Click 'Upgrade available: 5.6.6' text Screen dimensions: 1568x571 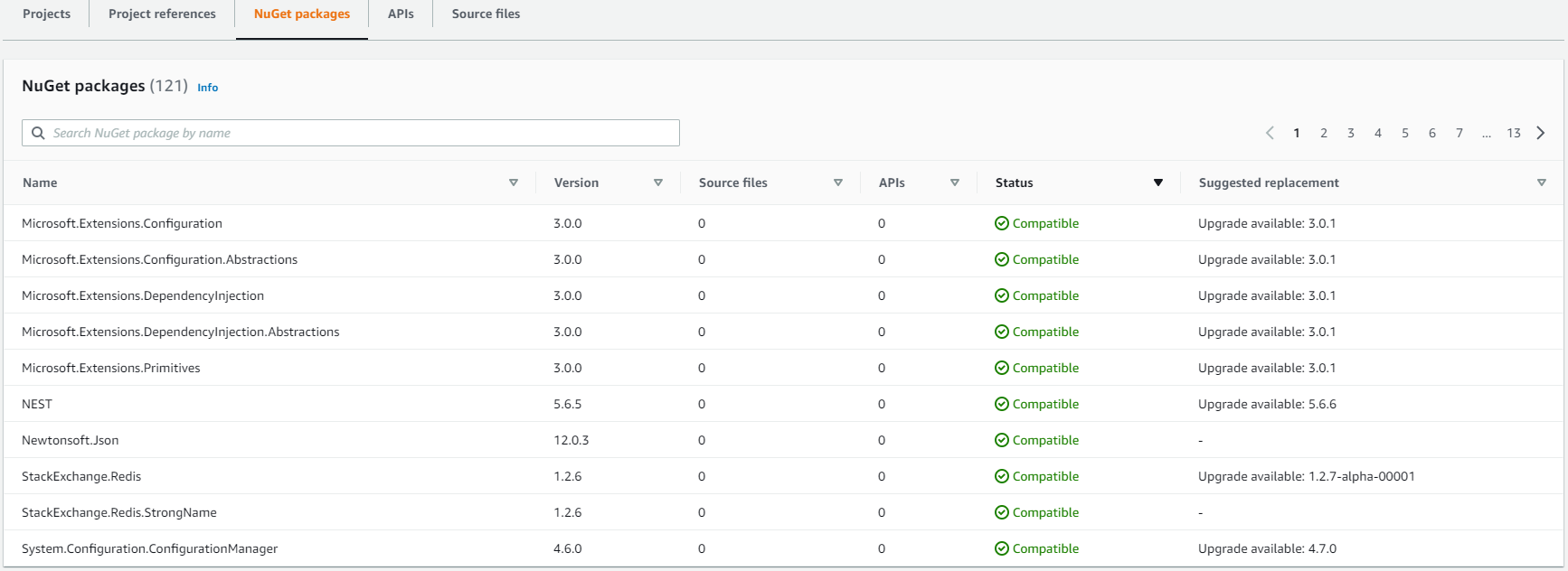1267,404
